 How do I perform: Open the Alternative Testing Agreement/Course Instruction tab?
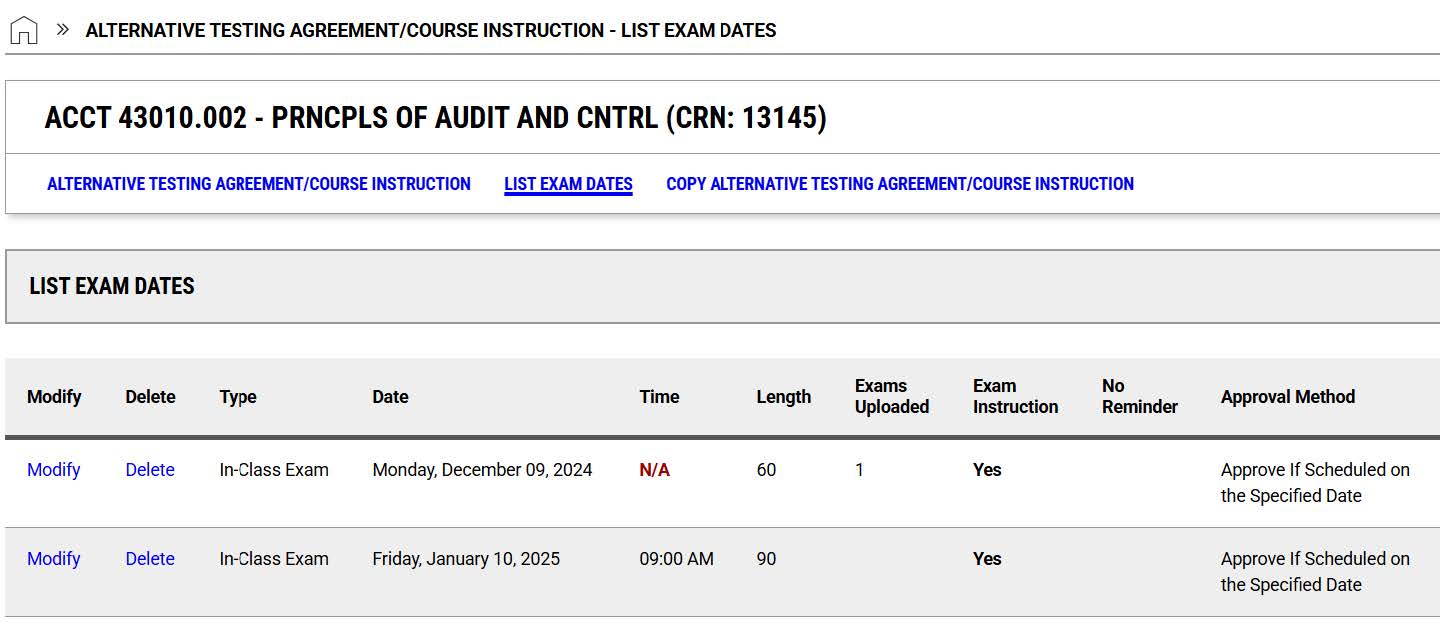(259, 183)
